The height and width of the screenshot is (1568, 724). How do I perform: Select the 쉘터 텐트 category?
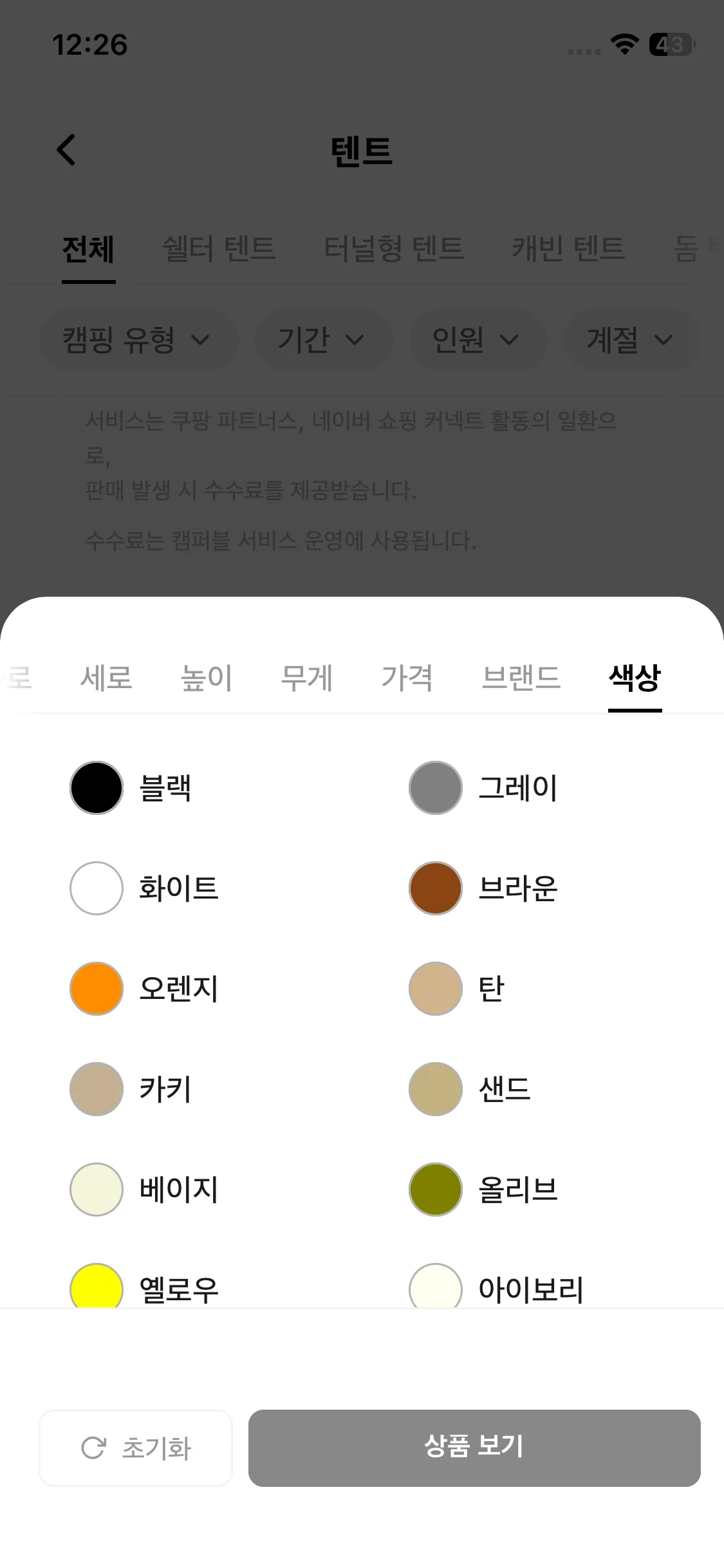(219, 249)
